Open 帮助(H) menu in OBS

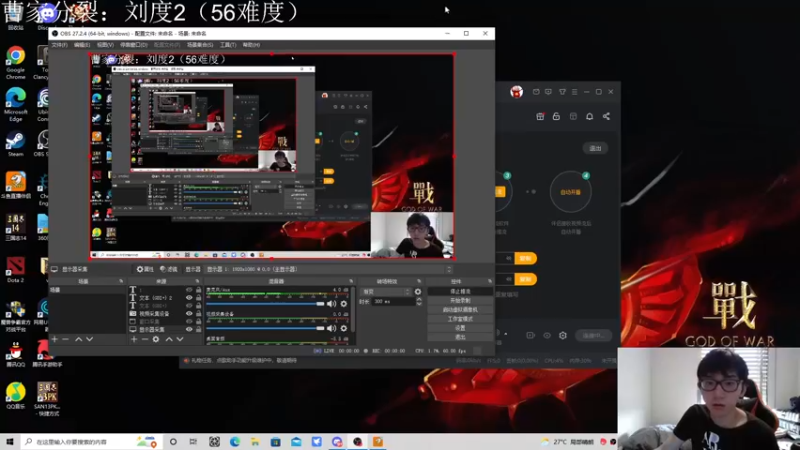(251, 45)
